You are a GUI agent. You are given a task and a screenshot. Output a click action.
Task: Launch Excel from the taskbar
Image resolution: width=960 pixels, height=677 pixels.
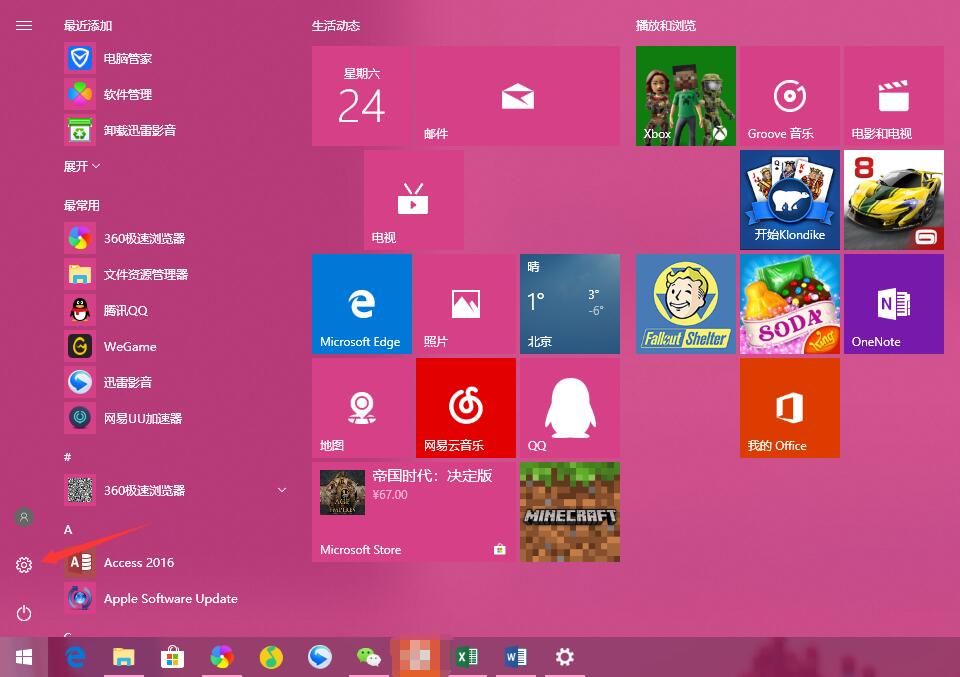(466, 657)
